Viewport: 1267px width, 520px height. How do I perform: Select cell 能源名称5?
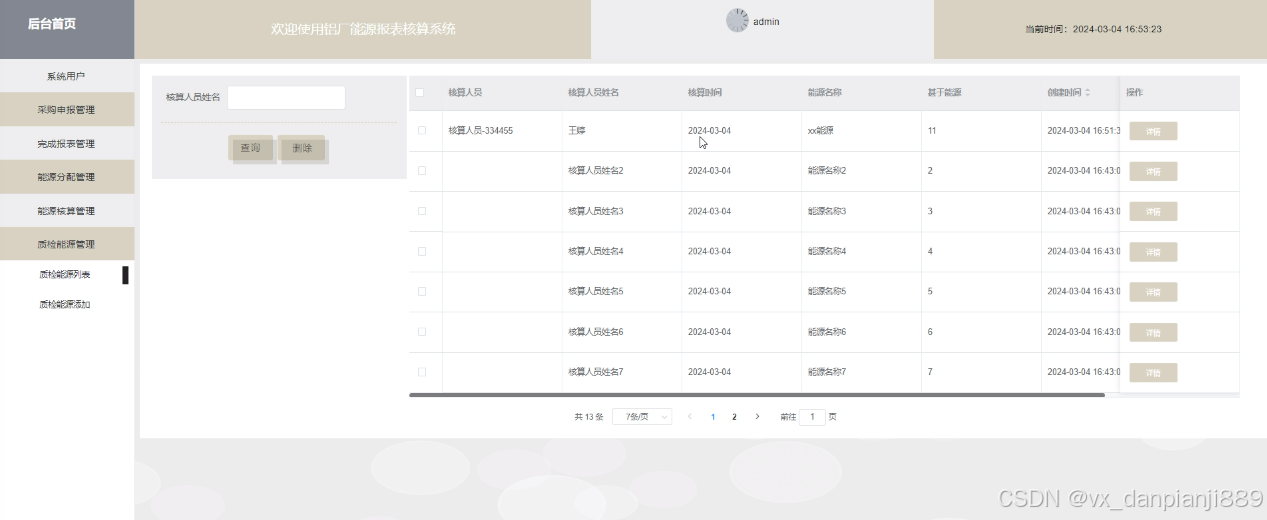pos(826,291)
